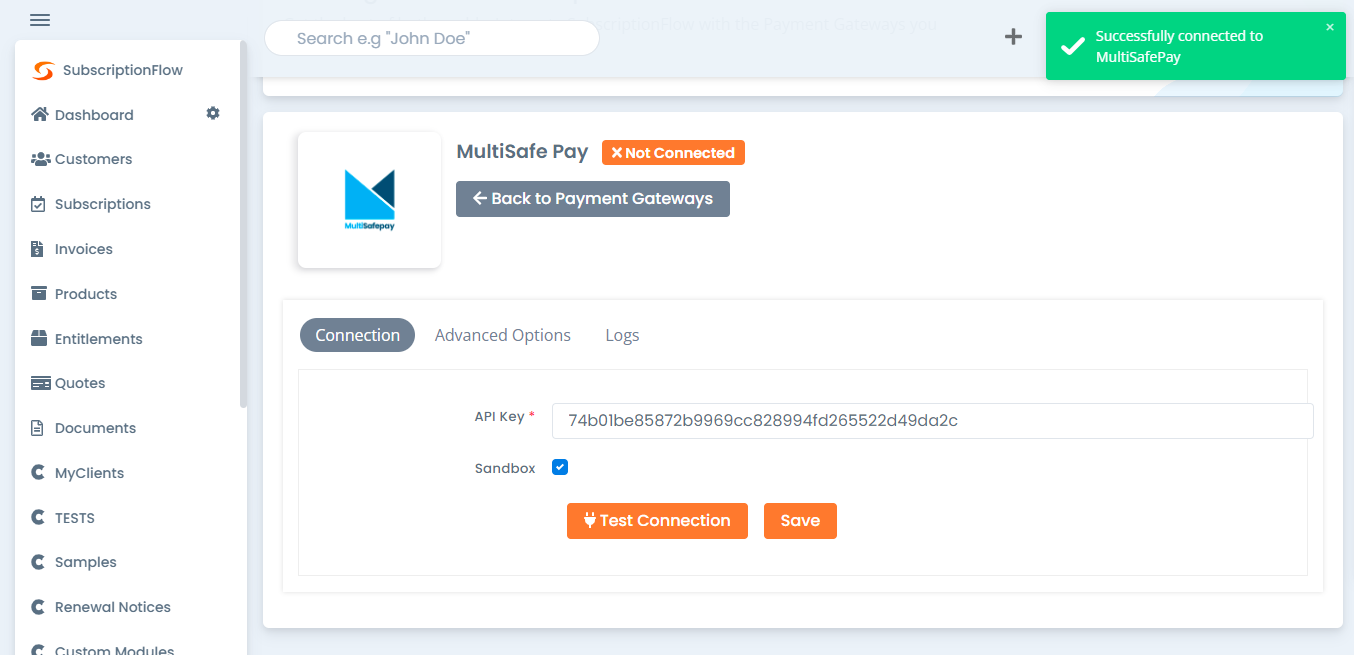This screenshot has width=1354, height=655.
Task: Click the plus add-new icon
Action: point(1013,37)
